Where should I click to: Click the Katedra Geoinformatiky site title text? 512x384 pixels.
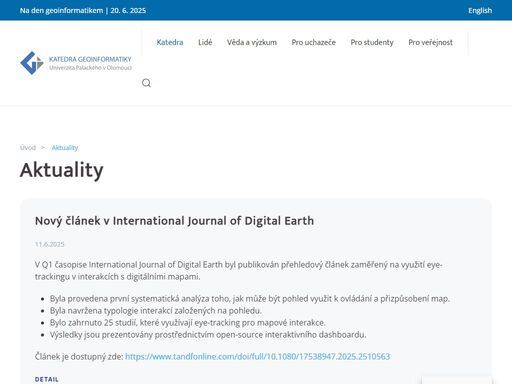[90, 59]
